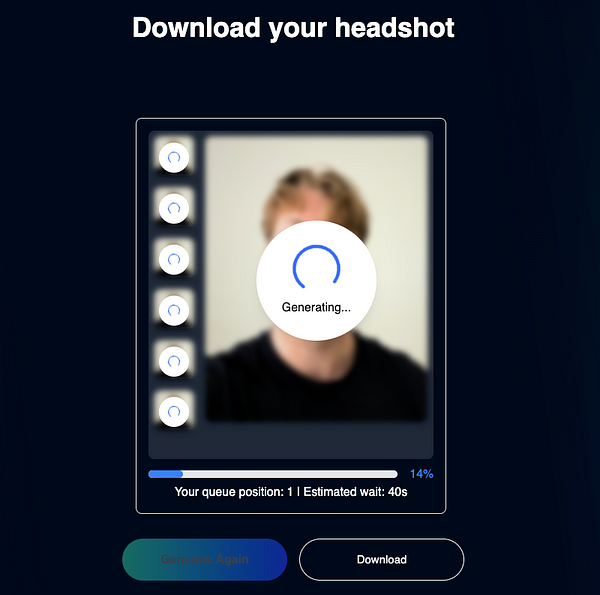This screenshot has height=595, width=600.
Task: Select the second loading thumbnail from top
Action: click(174, 208)
